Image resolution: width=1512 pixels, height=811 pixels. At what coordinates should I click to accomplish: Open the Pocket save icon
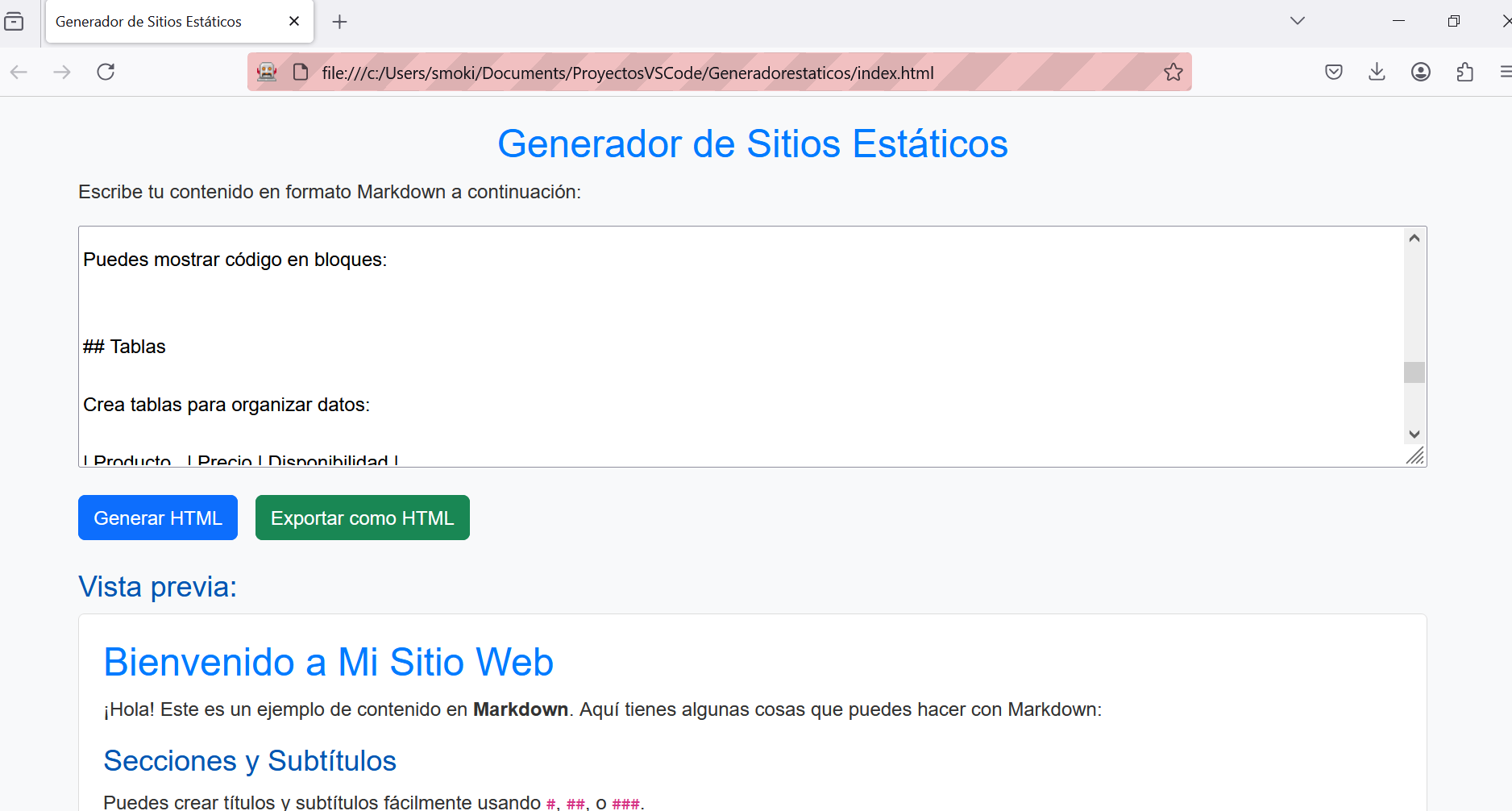(1334, 72)
